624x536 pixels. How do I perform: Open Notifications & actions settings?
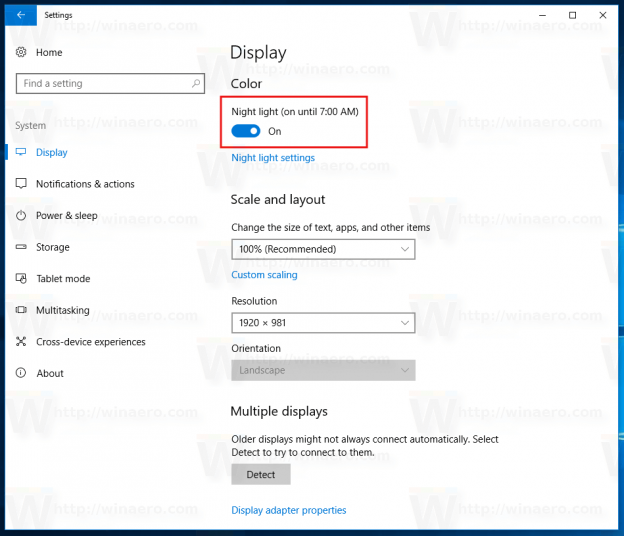[x=85, y=184]
